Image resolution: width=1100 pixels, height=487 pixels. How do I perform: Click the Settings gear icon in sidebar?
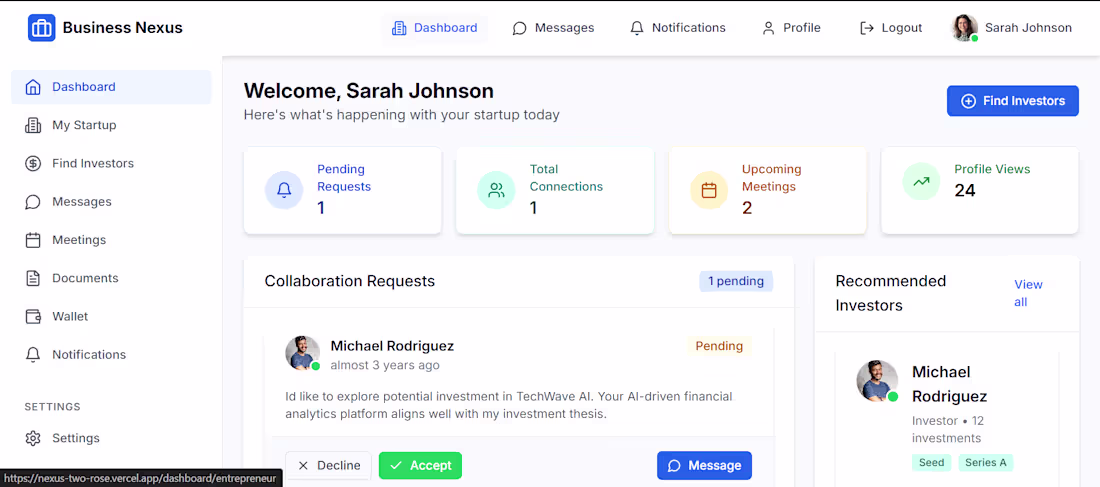click(33, 439)
